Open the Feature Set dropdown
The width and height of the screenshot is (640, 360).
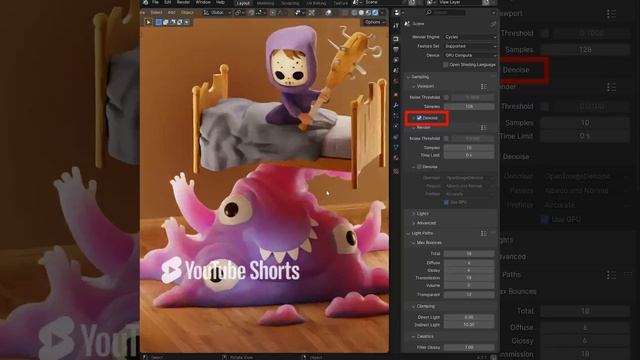(470, 47)
